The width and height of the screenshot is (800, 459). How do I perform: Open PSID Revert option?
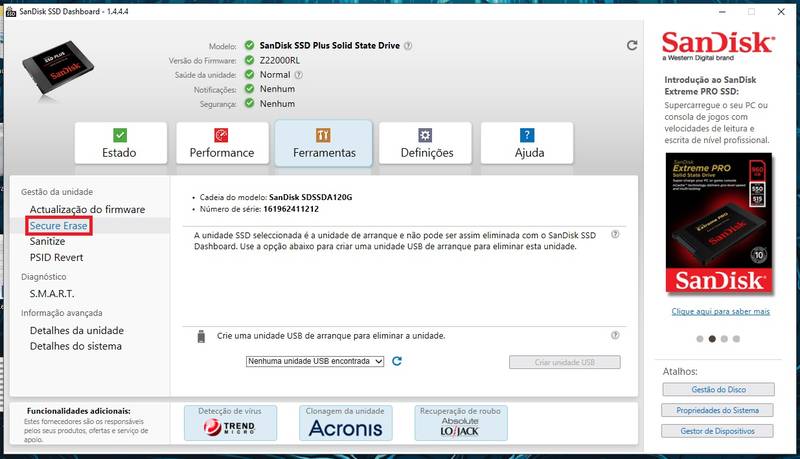(56, 257)
